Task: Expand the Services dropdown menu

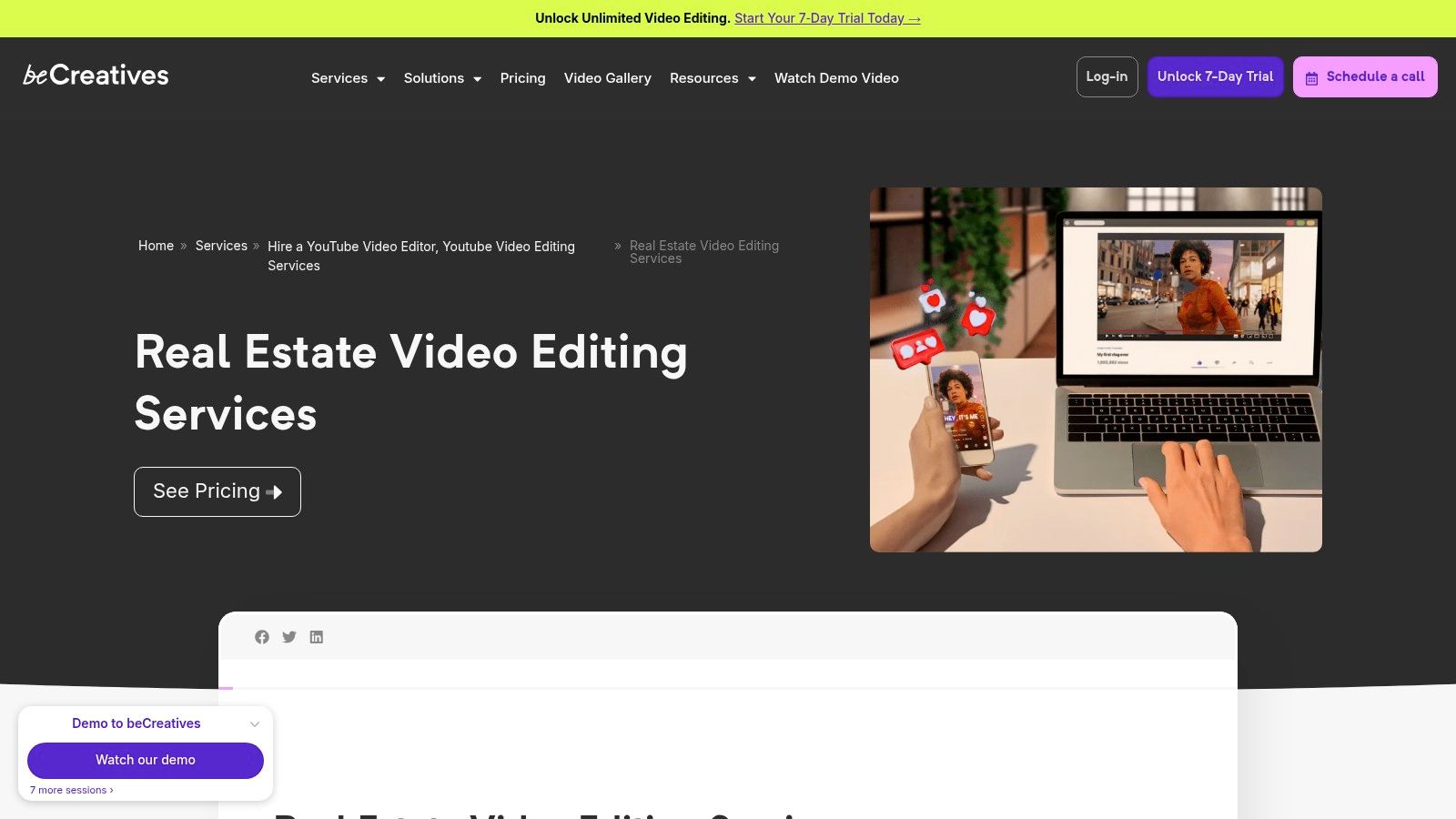Action: pos(348,78)
